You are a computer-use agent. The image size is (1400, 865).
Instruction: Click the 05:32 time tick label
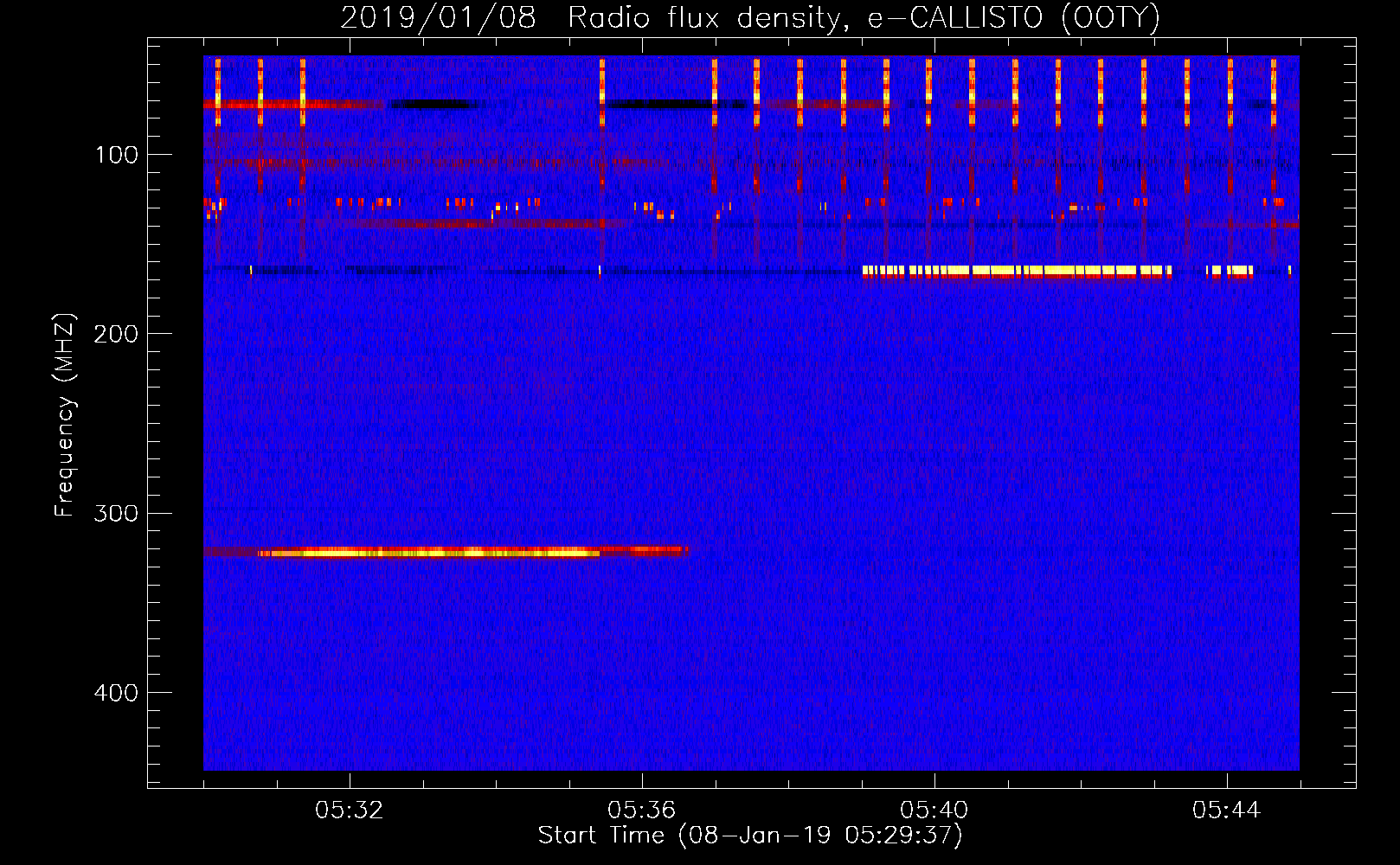[350, 811]
